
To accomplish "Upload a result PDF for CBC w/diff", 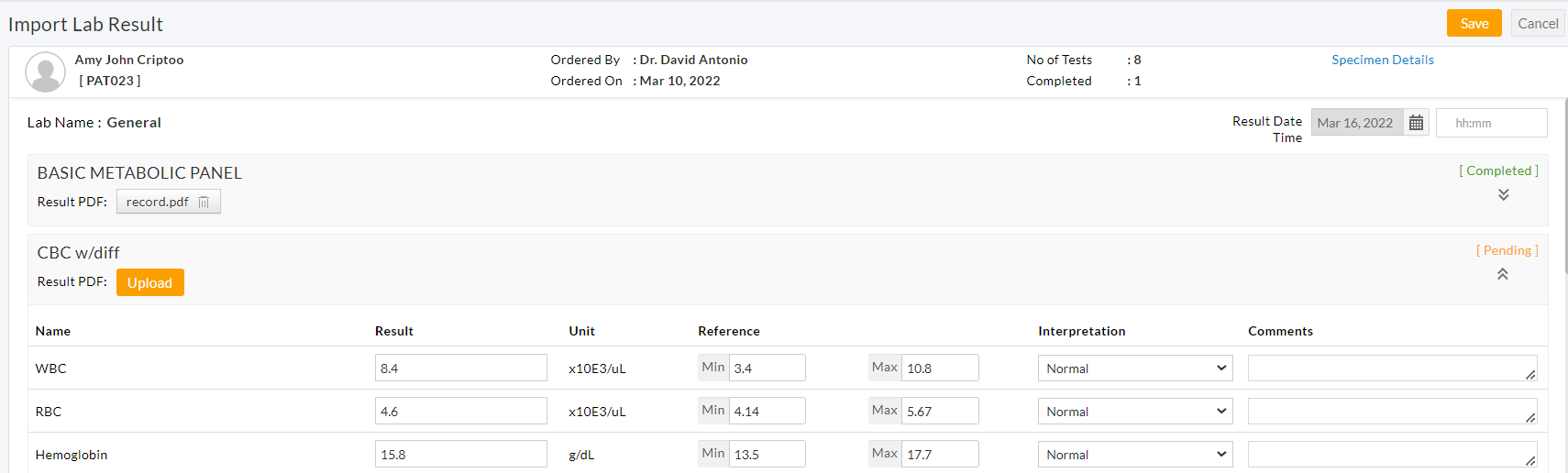I will click(x=149, y=282).
